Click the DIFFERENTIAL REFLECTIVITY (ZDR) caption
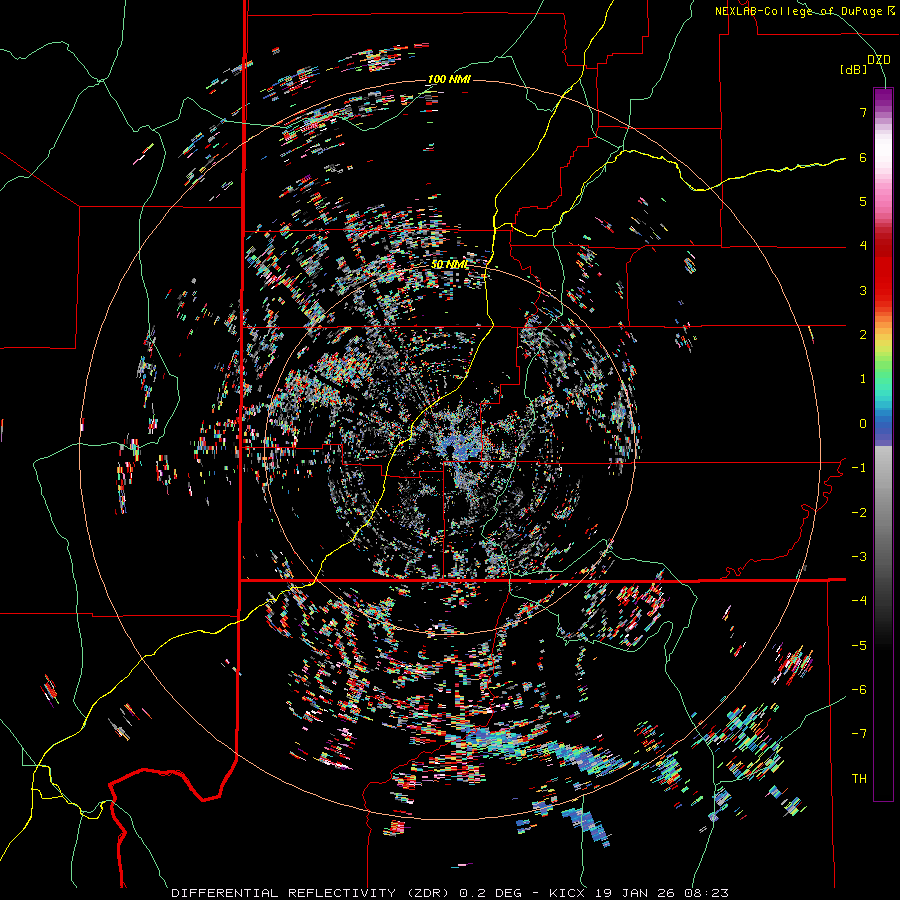The width and height of the screenshot is (900, 900). pos(312,893)
